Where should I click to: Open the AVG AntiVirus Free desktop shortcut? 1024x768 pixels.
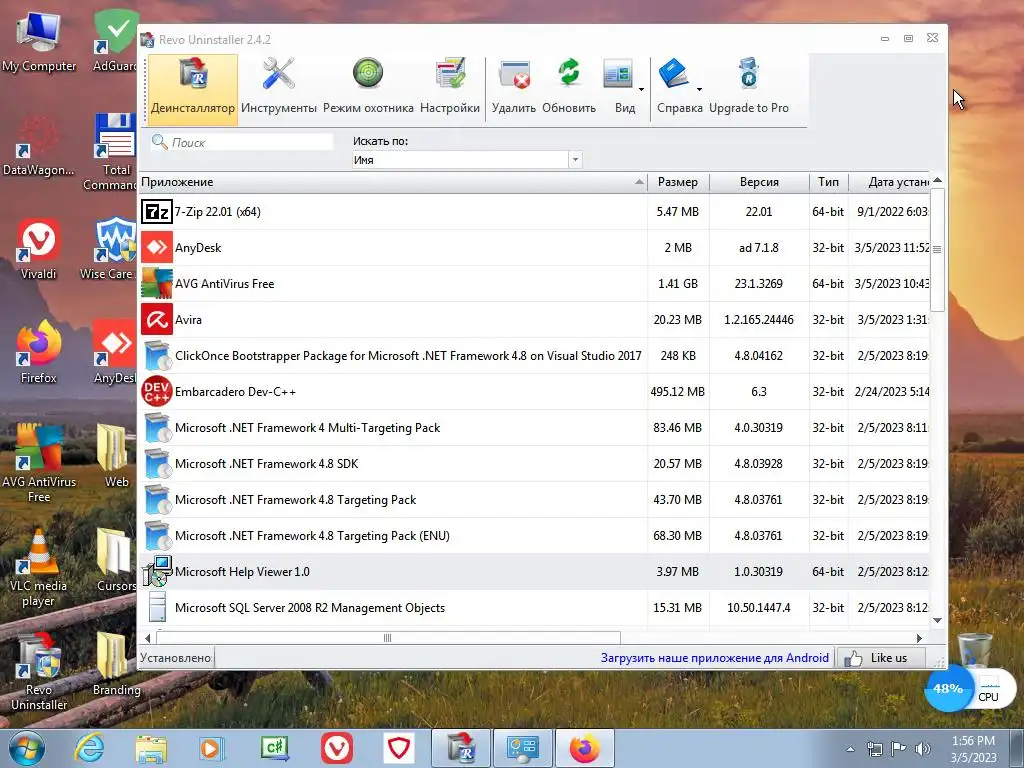pyautogui.click(x=39, y=464)
